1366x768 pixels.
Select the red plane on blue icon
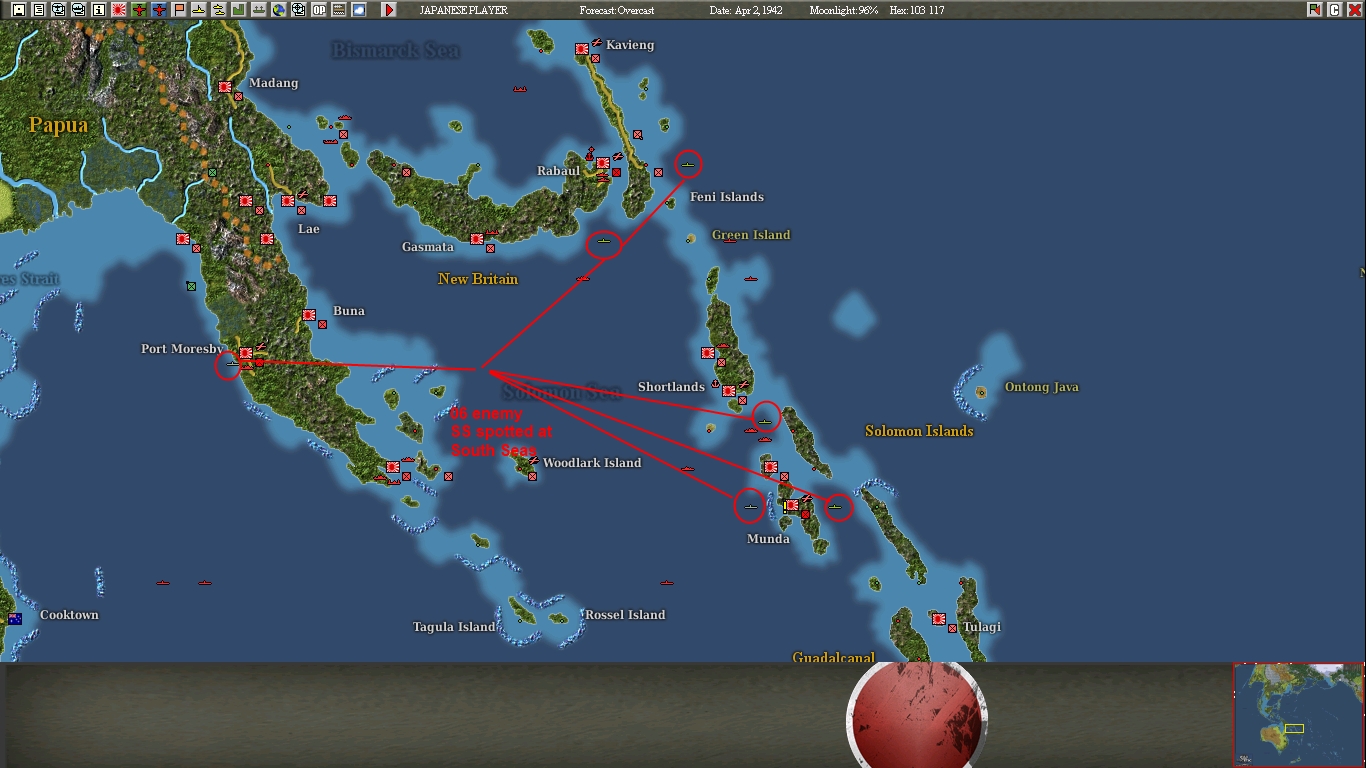pos(159,10)
